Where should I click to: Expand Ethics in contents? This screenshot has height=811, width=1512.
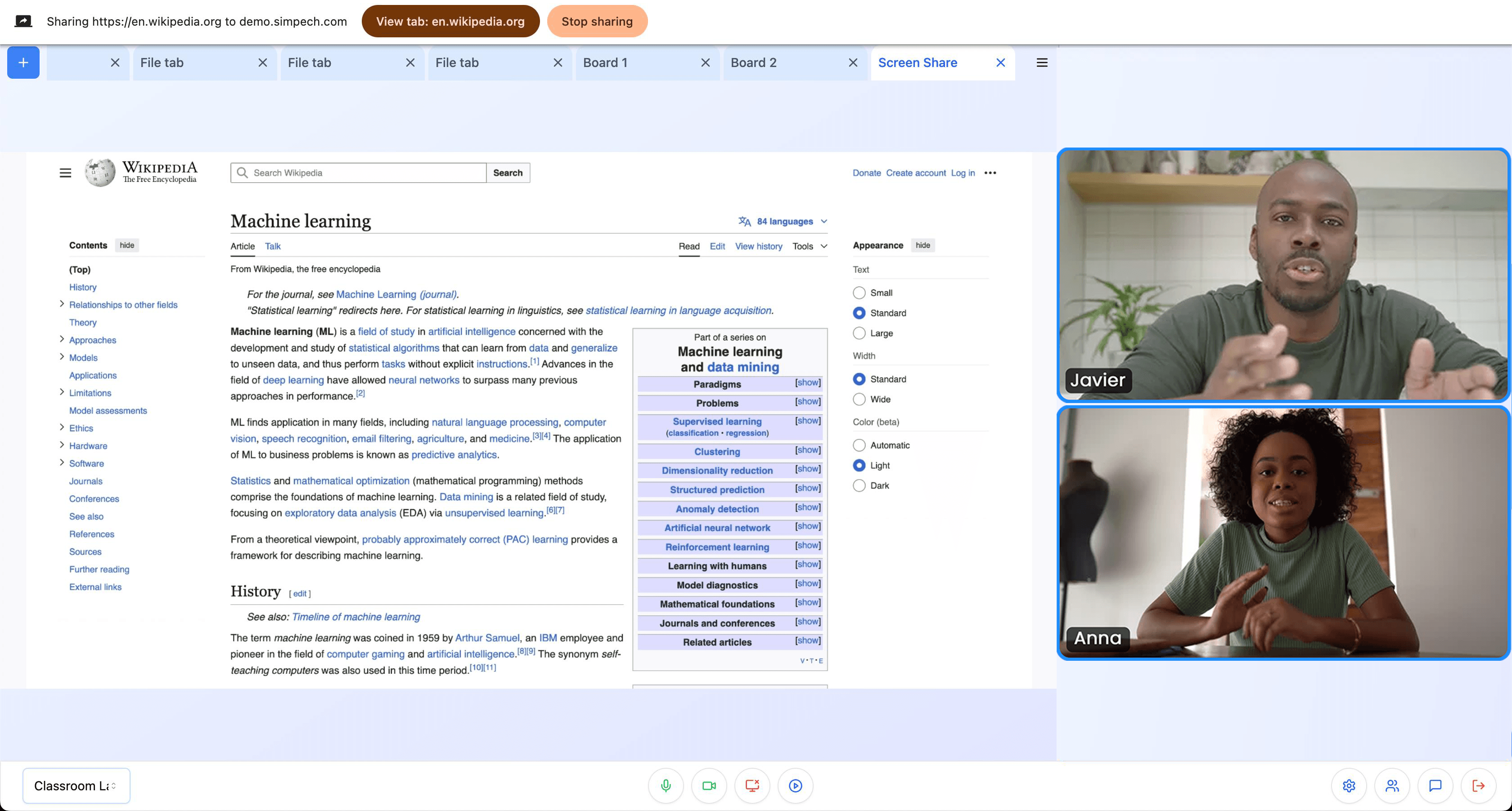click(x=62, y=427)
